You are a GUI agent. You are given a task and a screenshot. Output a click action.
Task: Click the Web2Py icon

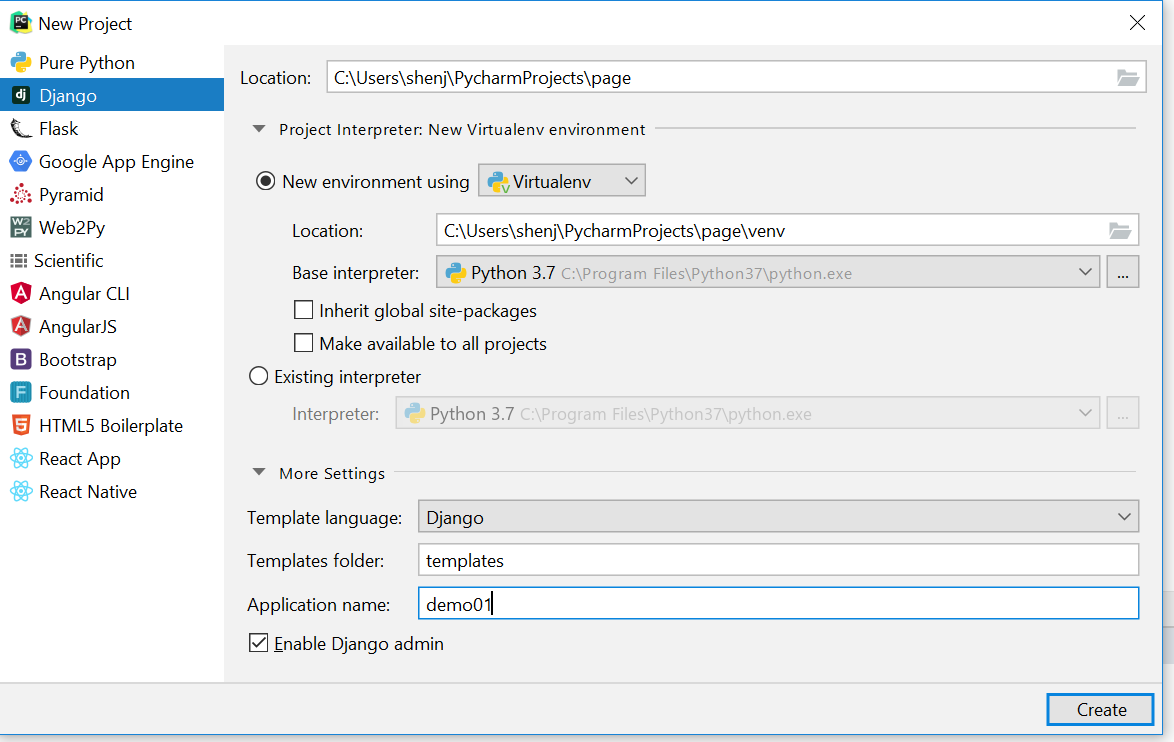pyautogui.click(x=20, y=228)
